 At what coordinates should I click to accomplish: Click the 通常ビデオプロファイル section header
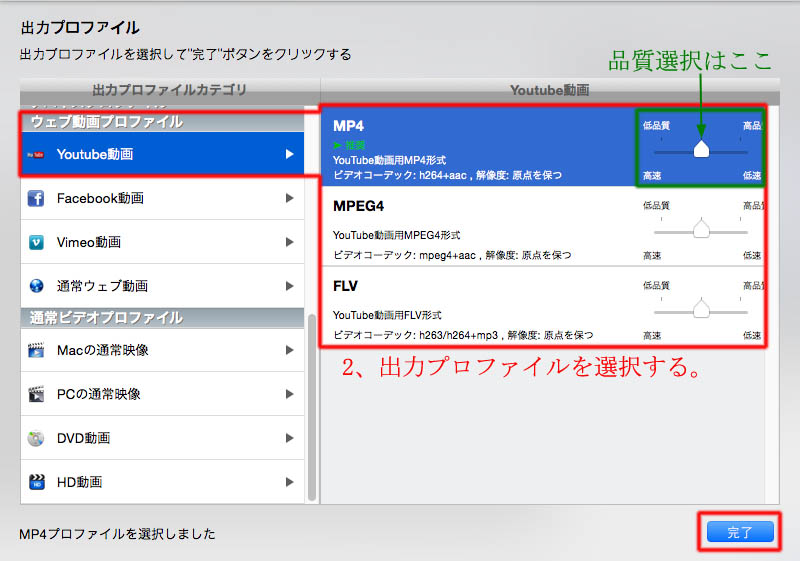point(162,318)
